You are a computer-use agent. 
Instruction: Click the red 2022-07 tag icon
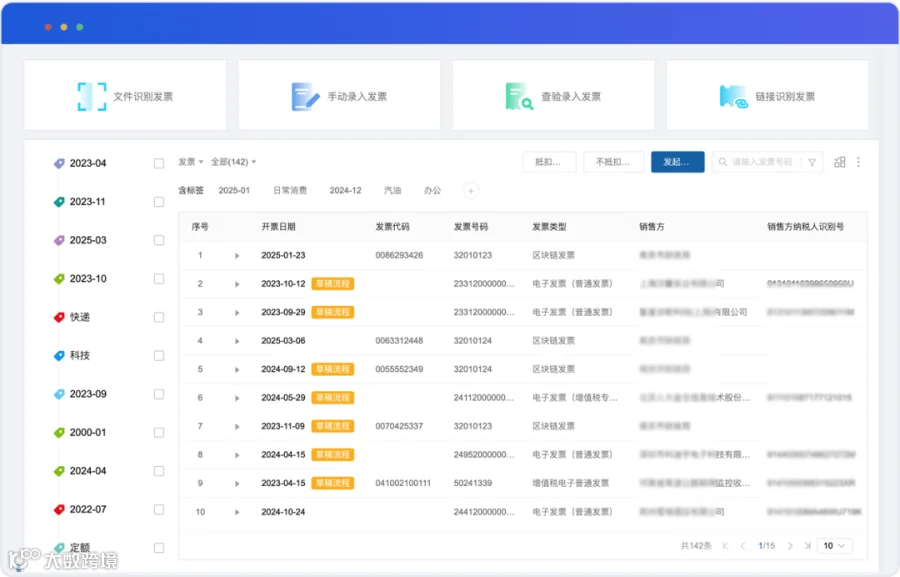tap(59, 510)
